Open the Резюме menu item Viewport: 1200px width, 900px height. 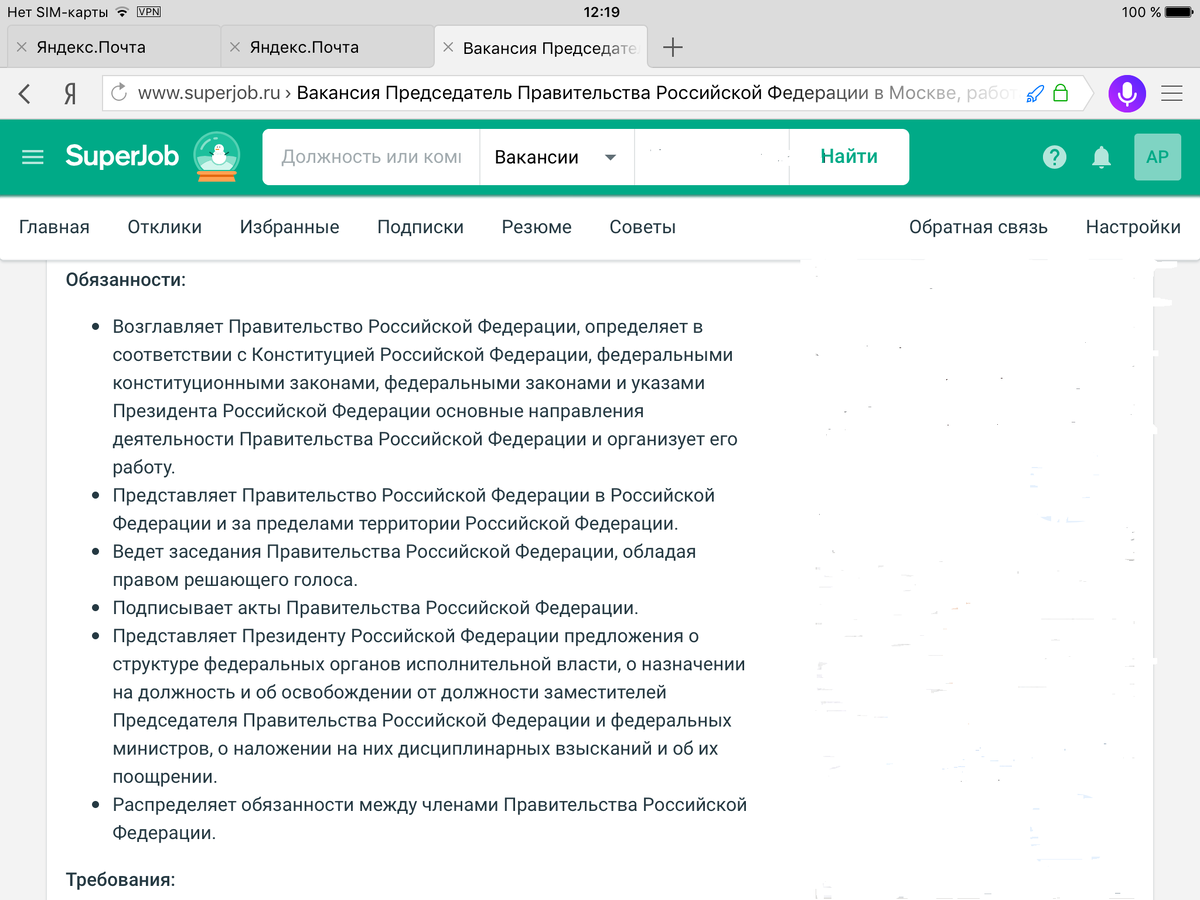click(537, 227)
